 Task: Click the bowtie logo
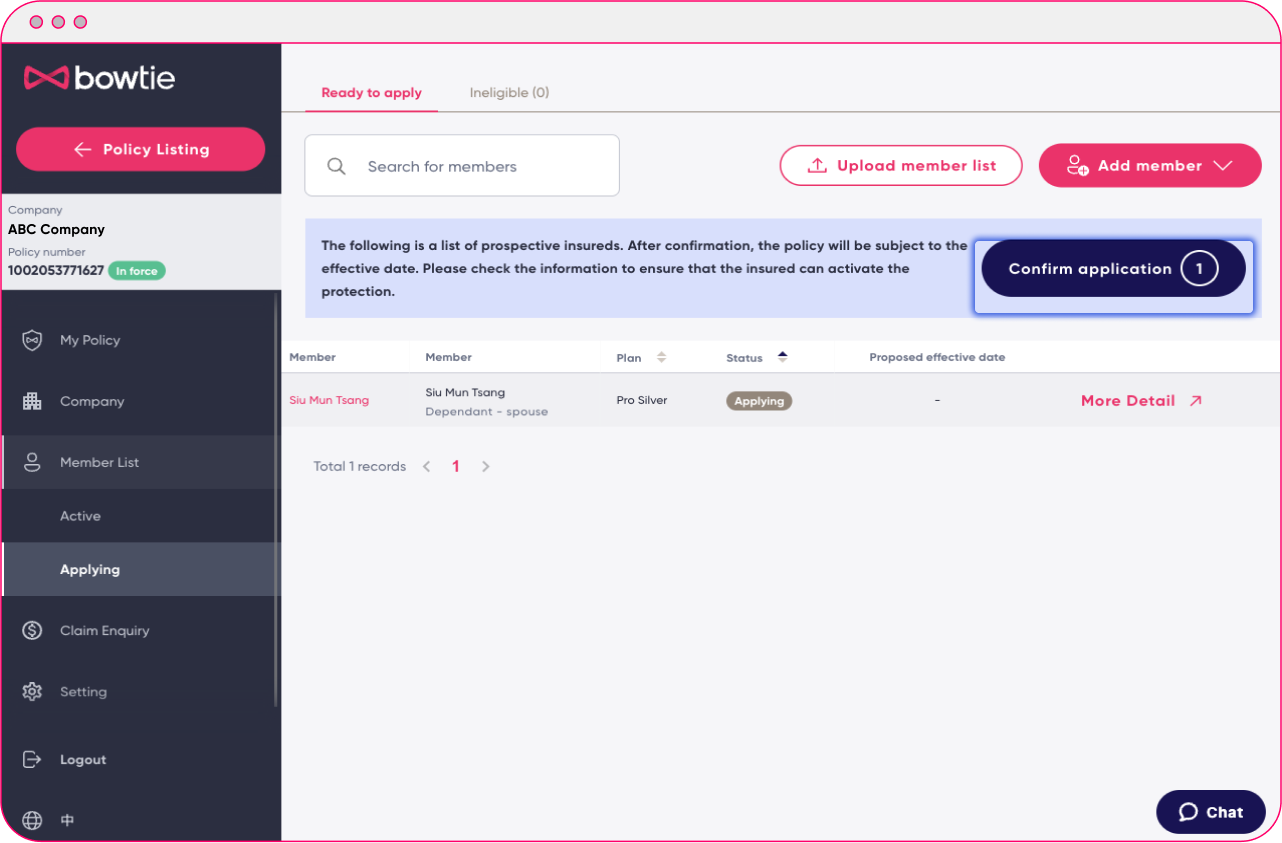pos(99,77)
